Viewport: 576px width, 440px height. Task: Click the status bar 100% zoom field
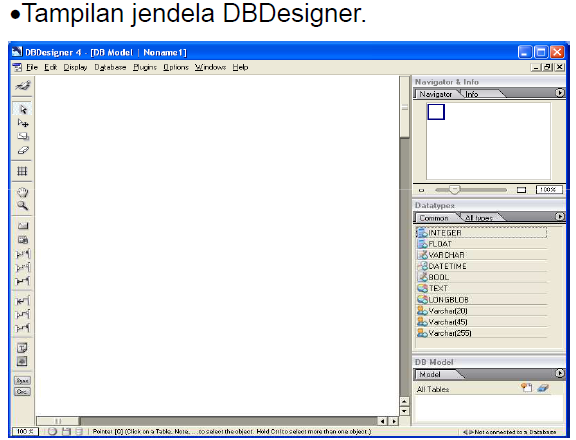pos(25,432)
